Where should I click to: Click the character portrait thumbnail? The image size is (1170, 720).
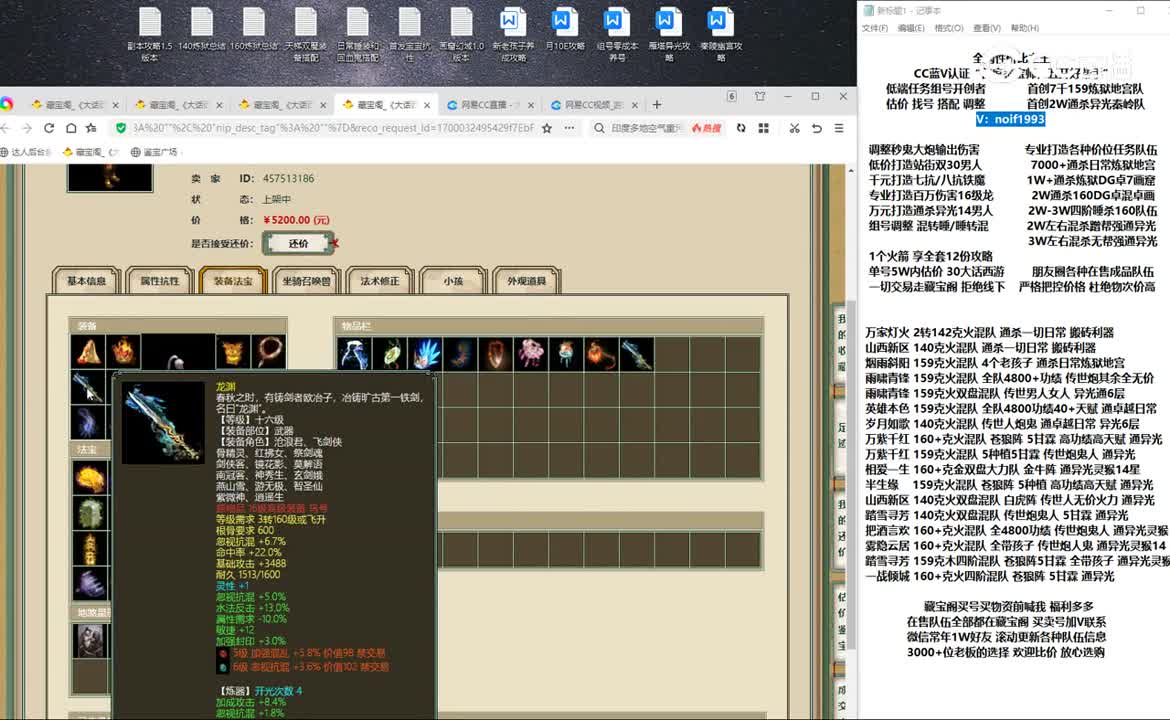(x=110, y=178)
